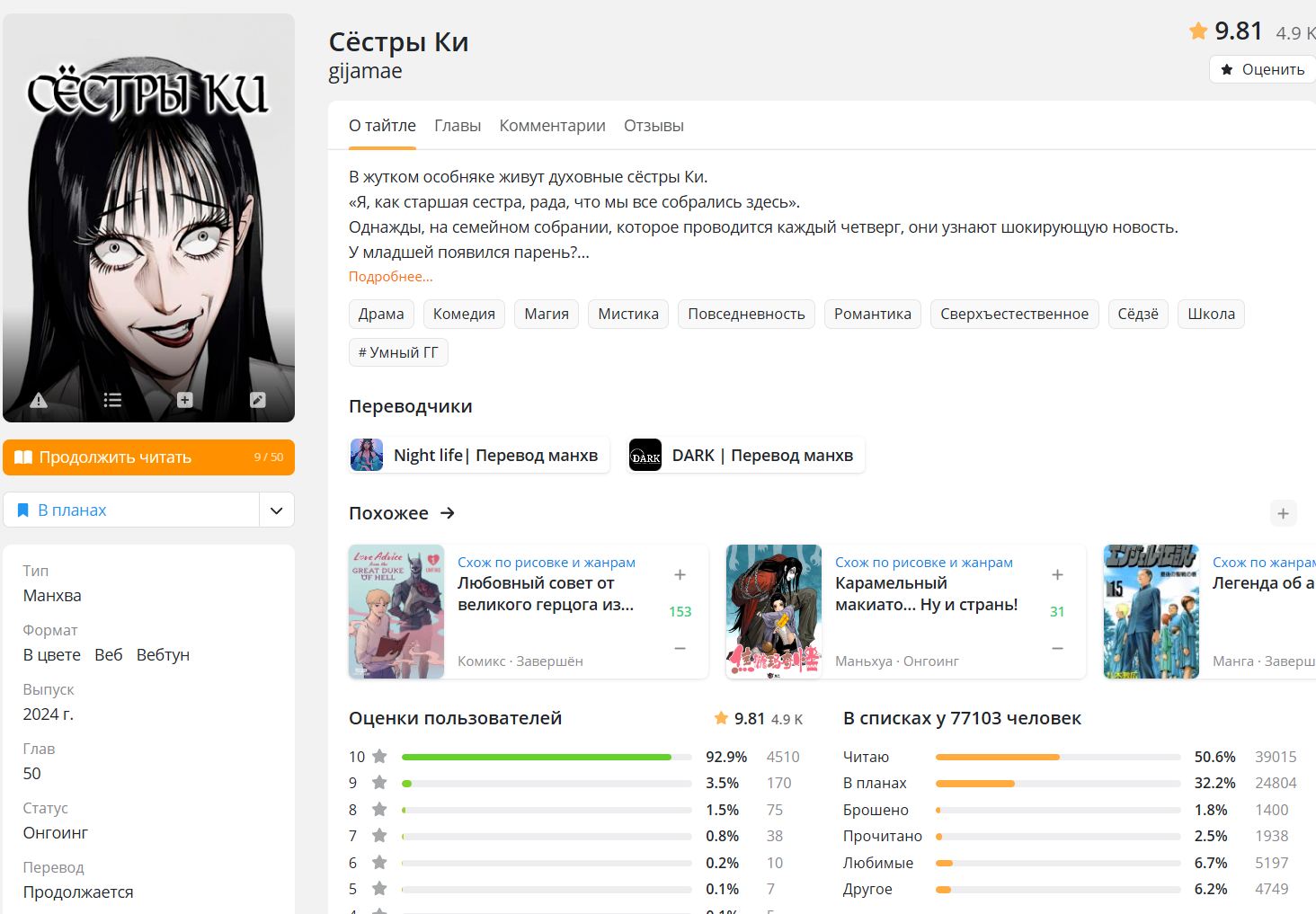This screenshot has height=914, width=1316.
Task: Open the chapter list icon on cover
Action: tap(112, 400)
